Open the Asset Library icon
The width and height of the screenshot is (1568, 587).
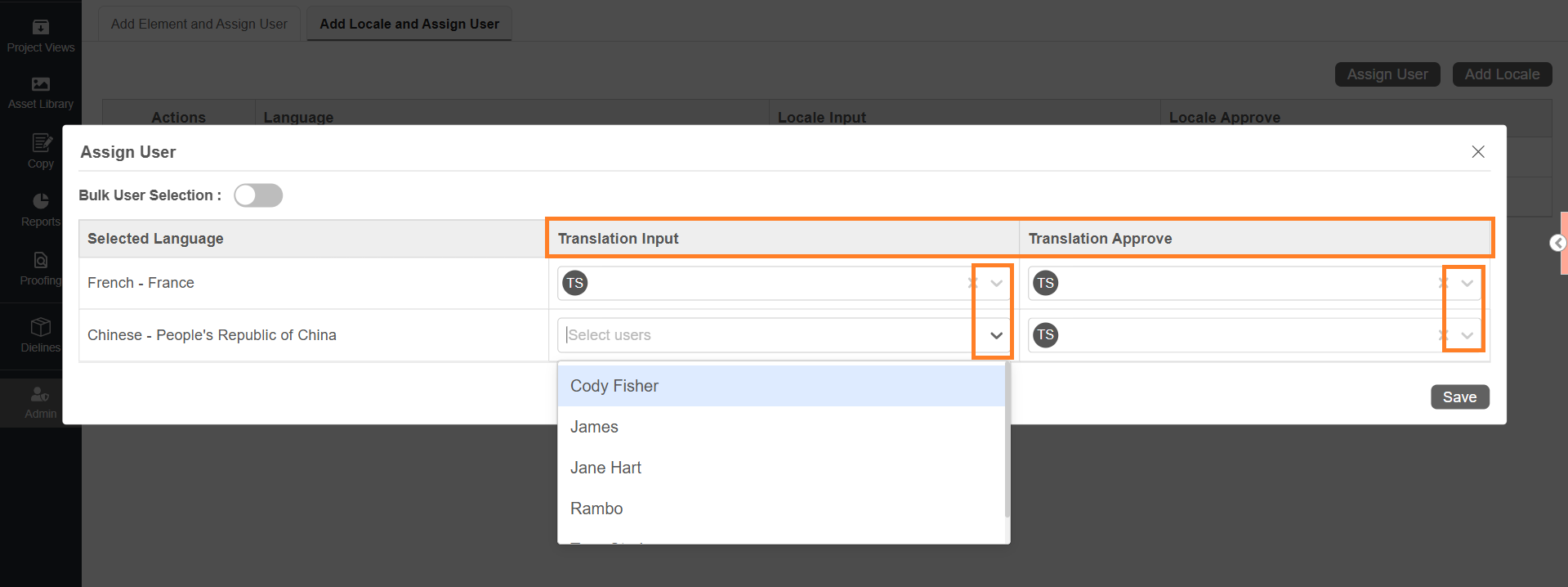coord(40,84)
